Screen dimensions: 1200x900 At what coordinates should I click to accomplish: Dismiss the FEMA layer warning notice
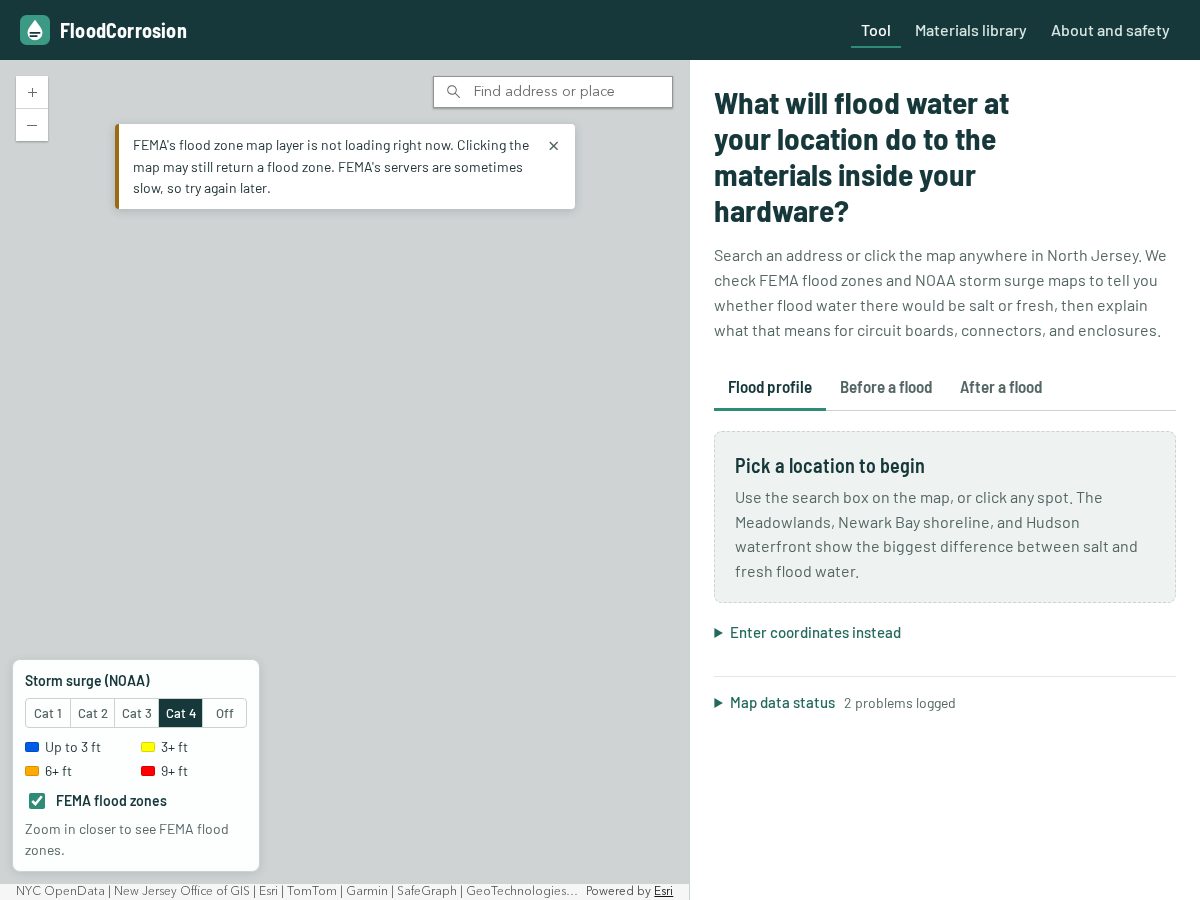click(x=554, y=146)
